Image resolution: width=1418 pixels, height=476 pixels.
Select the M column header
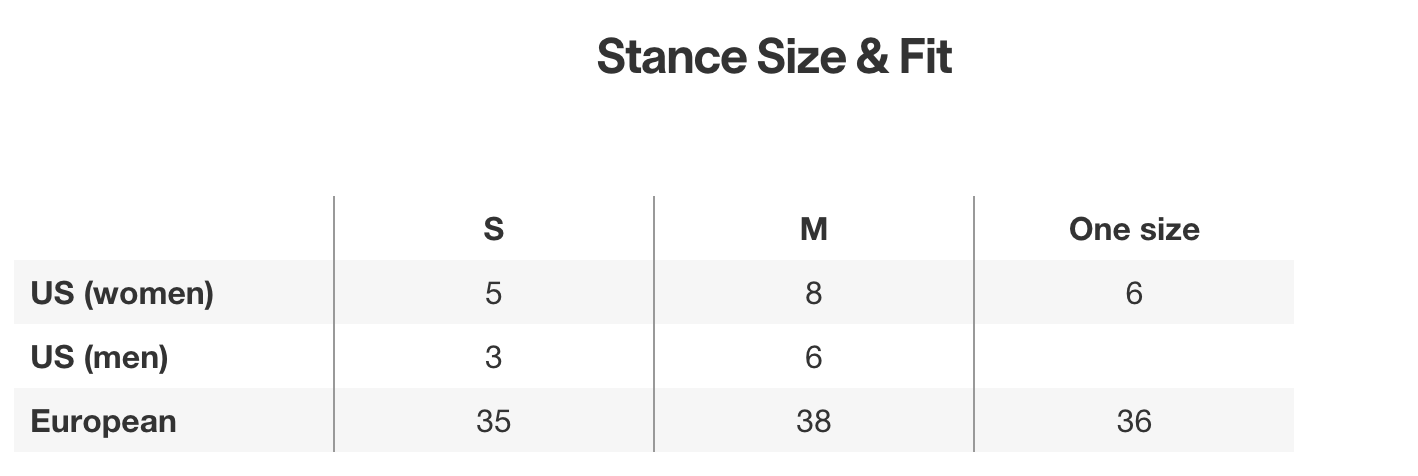click(813, 229)
